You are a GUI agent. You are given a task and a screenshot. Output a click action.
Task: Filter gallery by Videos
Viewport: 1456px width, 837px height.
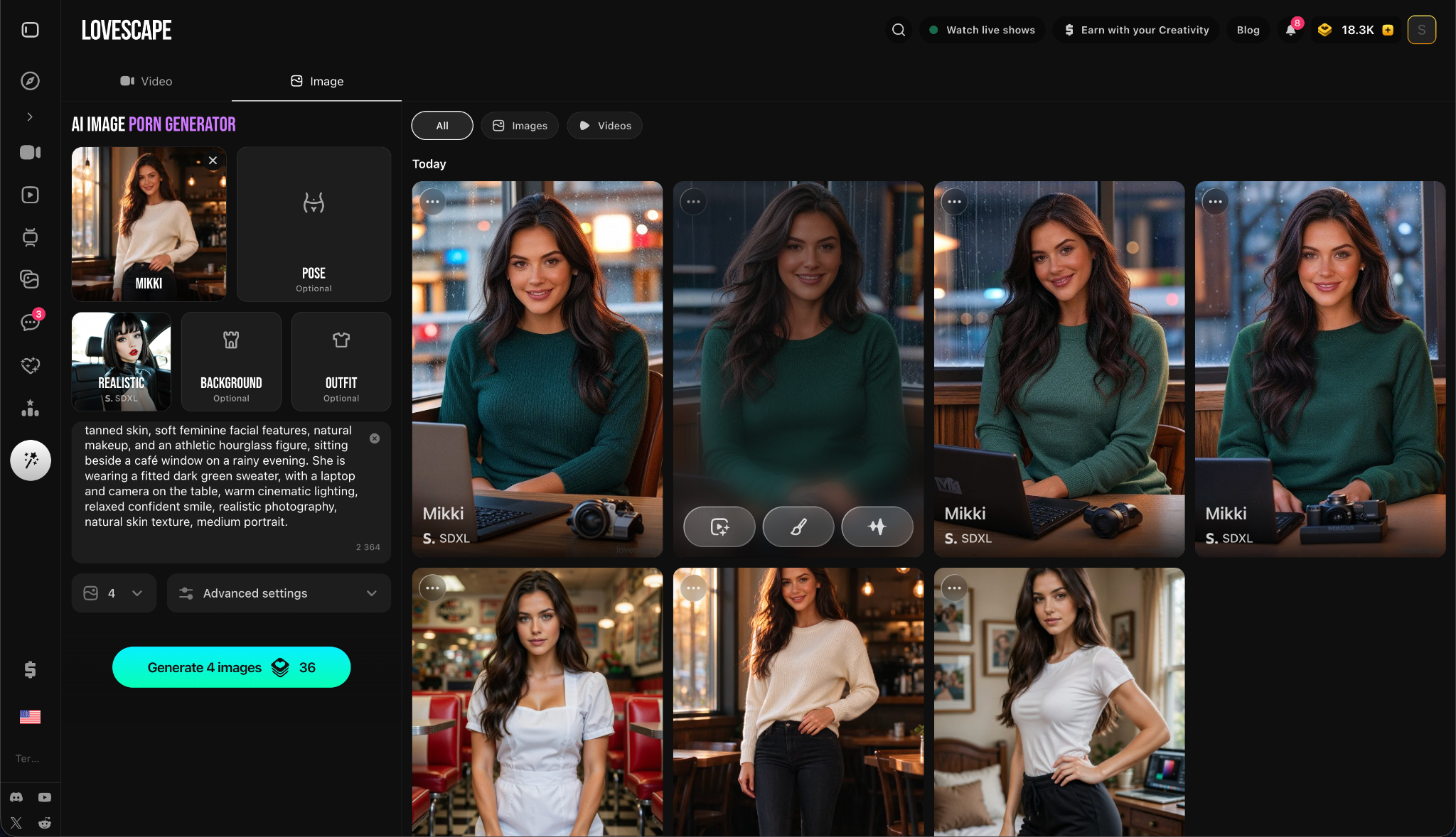(605, 126)
